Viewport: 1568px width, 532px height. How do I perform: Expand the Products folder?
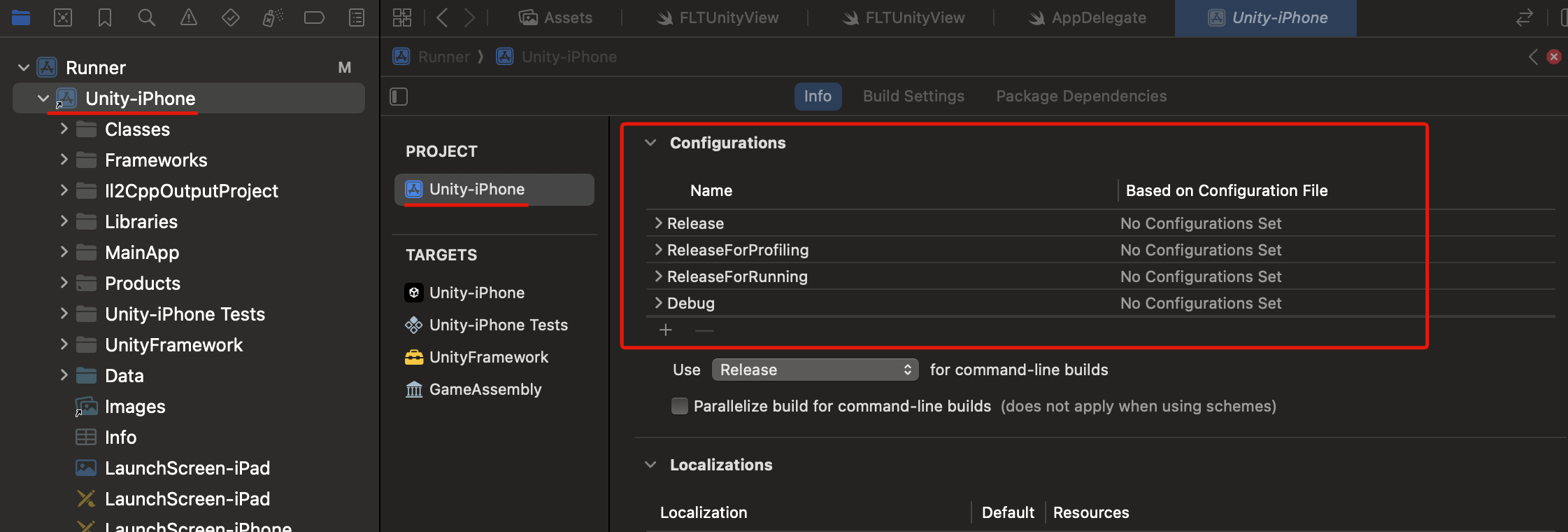point(64,283)
